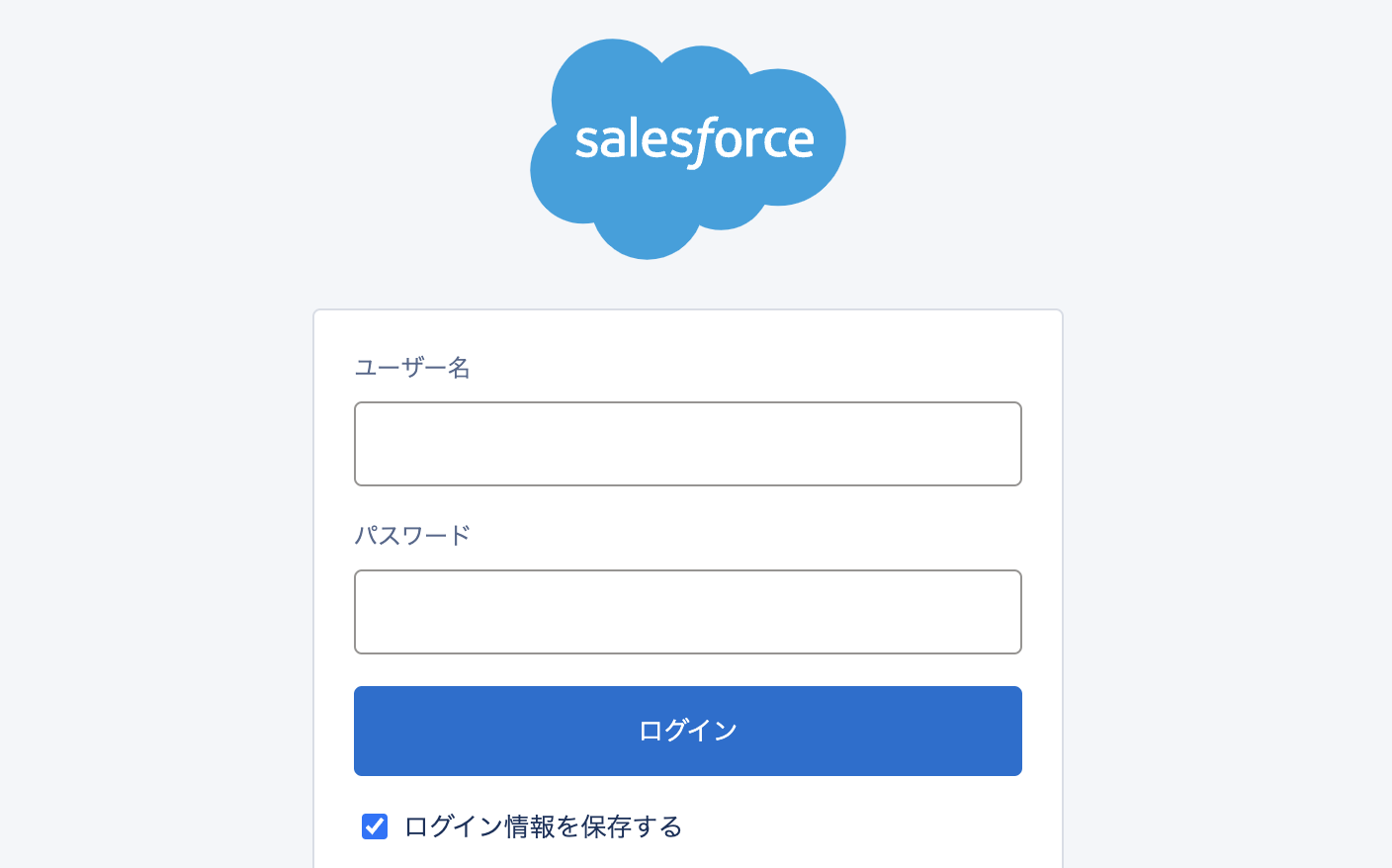Select the white salesforce wordmark in logo
The width and height of the screenshot is (1392, 868).
[694, 140]
